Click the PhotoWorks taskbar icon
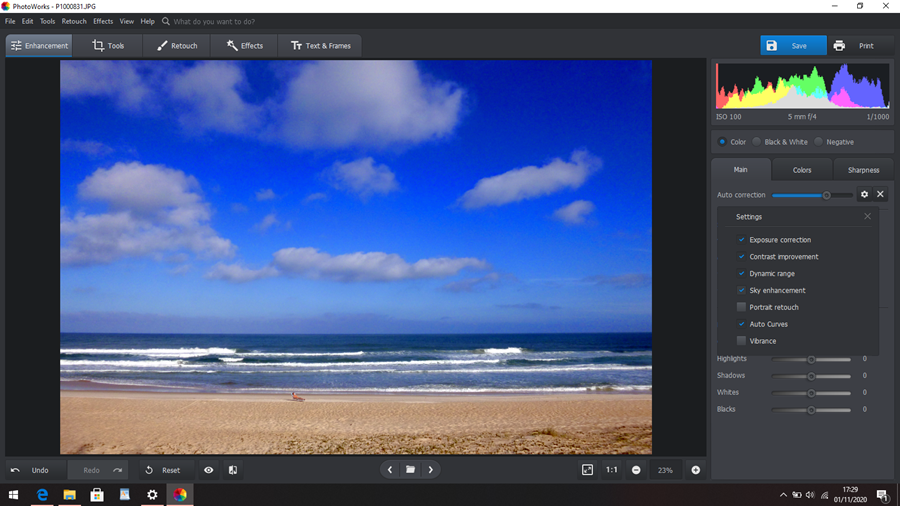 point(180,495)
